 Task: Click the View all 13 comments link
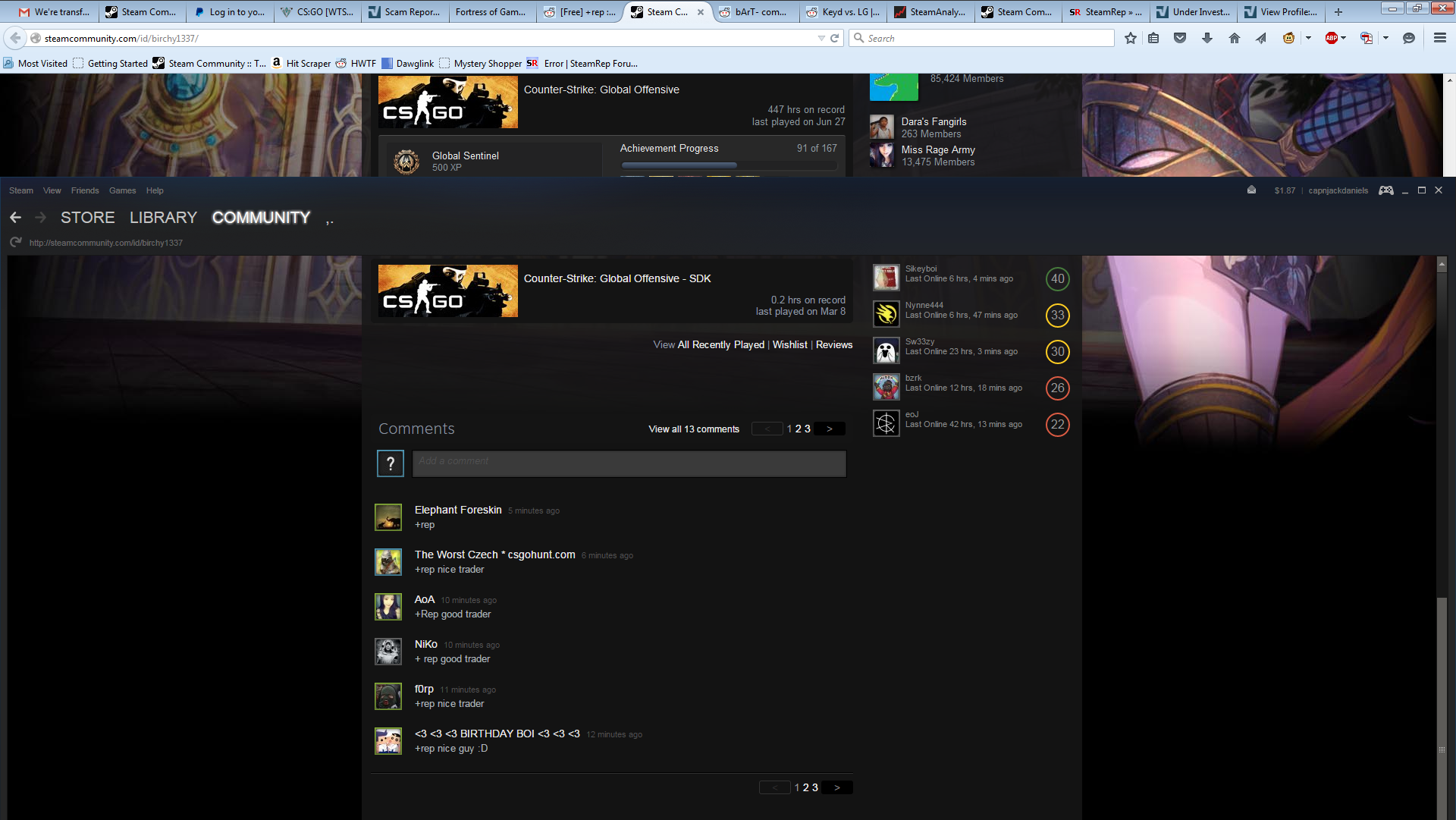693,429
